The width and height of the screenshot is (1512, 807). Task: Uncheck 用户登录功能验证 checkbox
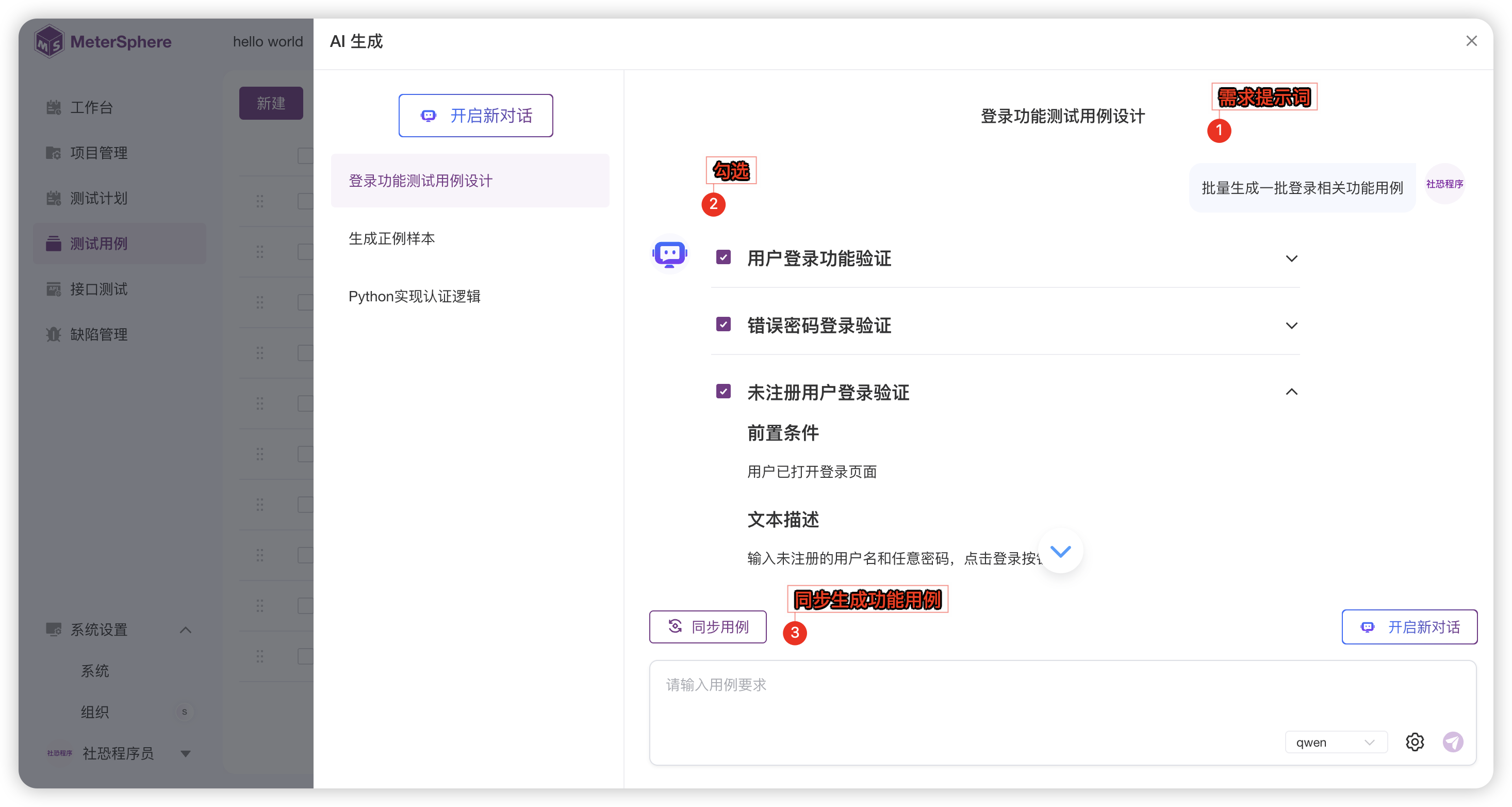point(723,257)
